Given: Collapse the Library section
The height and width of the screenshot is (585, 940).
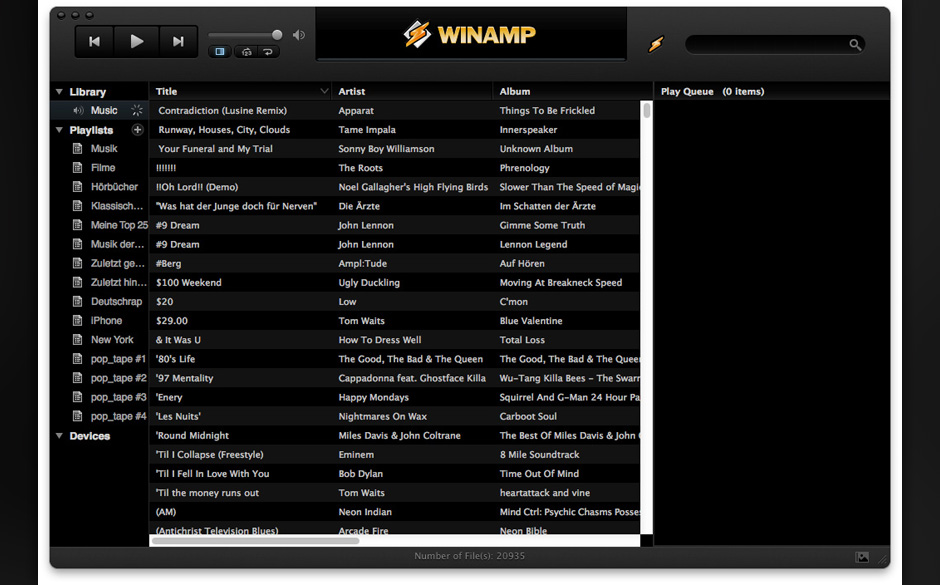Looking at the screenshot, I should click(59, 92).
